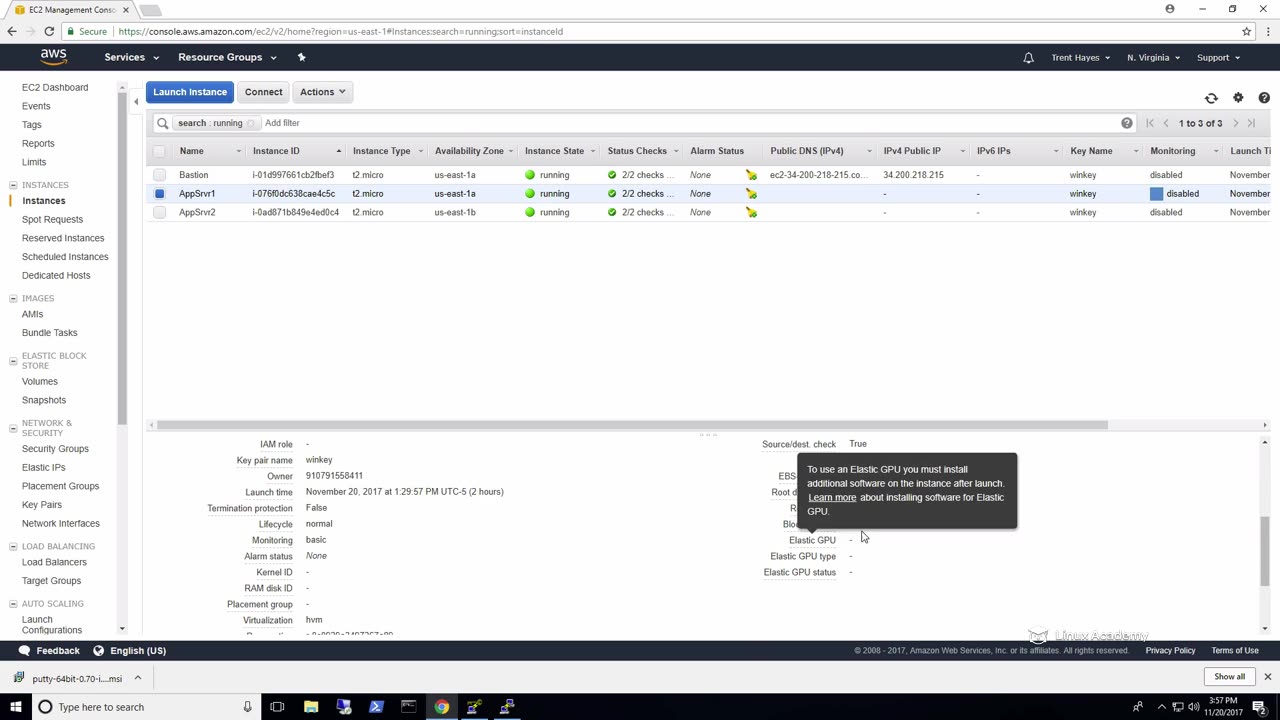This screenshot has height=720, width=1280.
Task: Go to next page of results
Action: [1236, 123]
